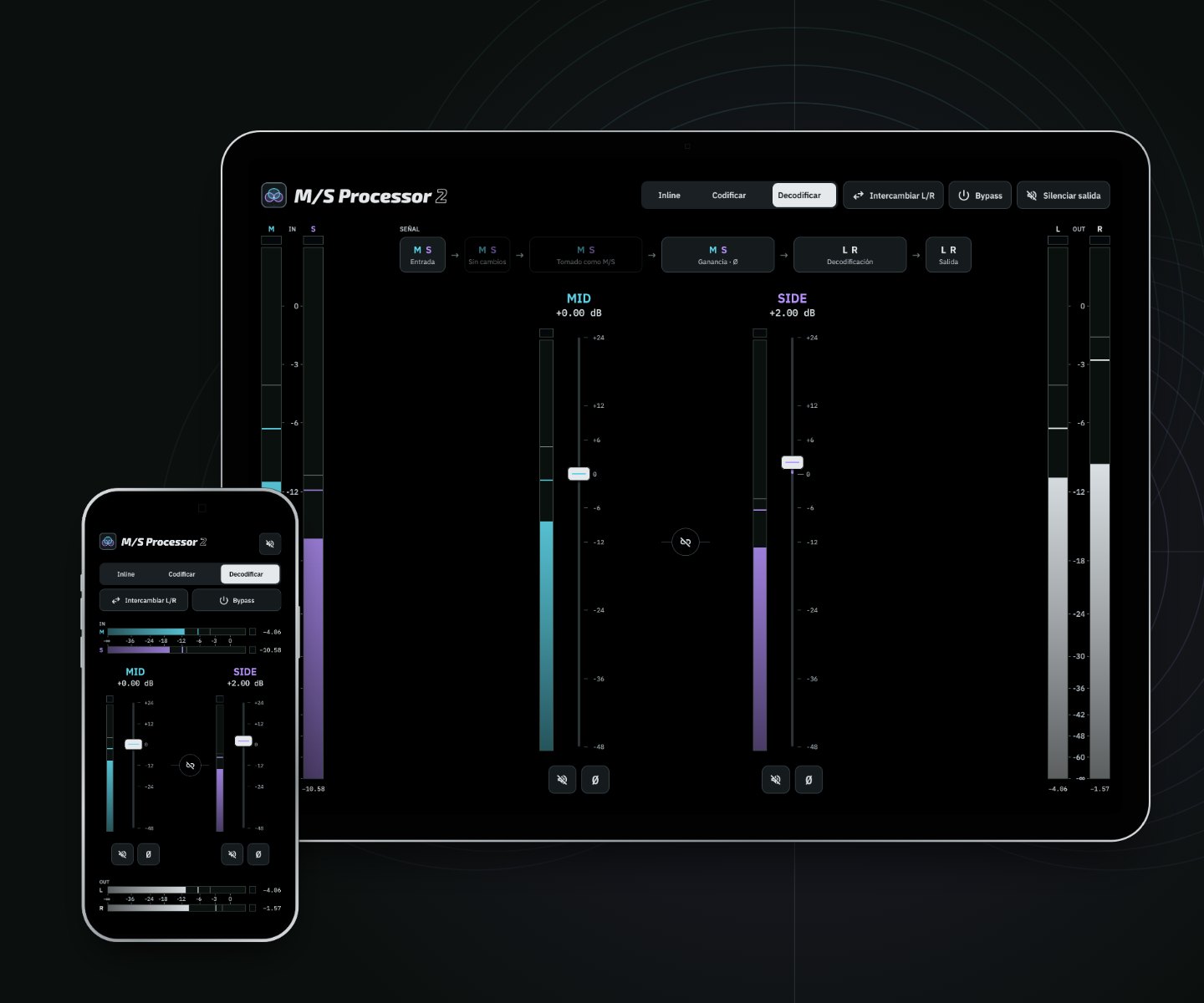1204x1003 pixels.
Task: Click the +0.00 dB value on phone
Action: (x=135, y=684)
